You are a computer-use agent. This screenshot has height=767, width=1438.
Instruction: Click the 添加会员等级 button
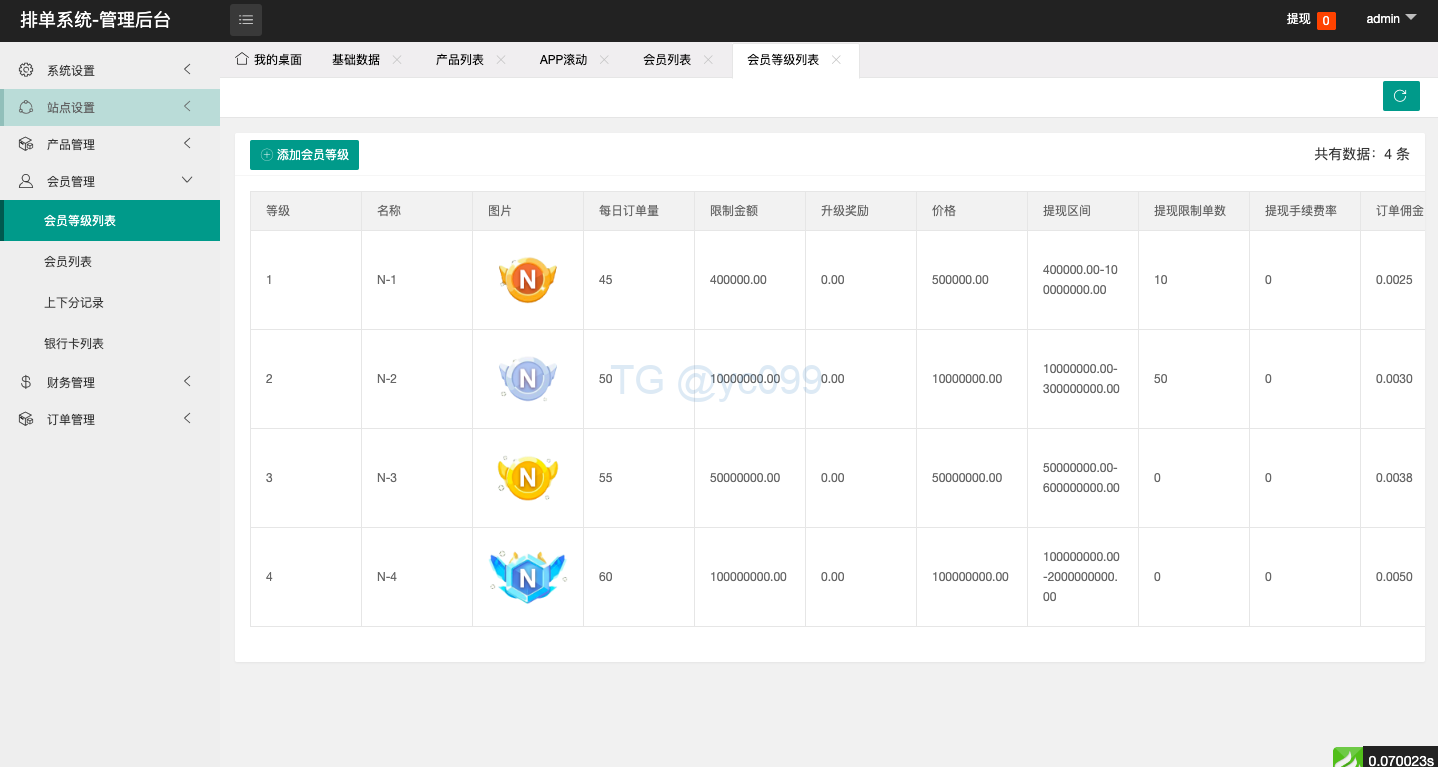(304, 155)
